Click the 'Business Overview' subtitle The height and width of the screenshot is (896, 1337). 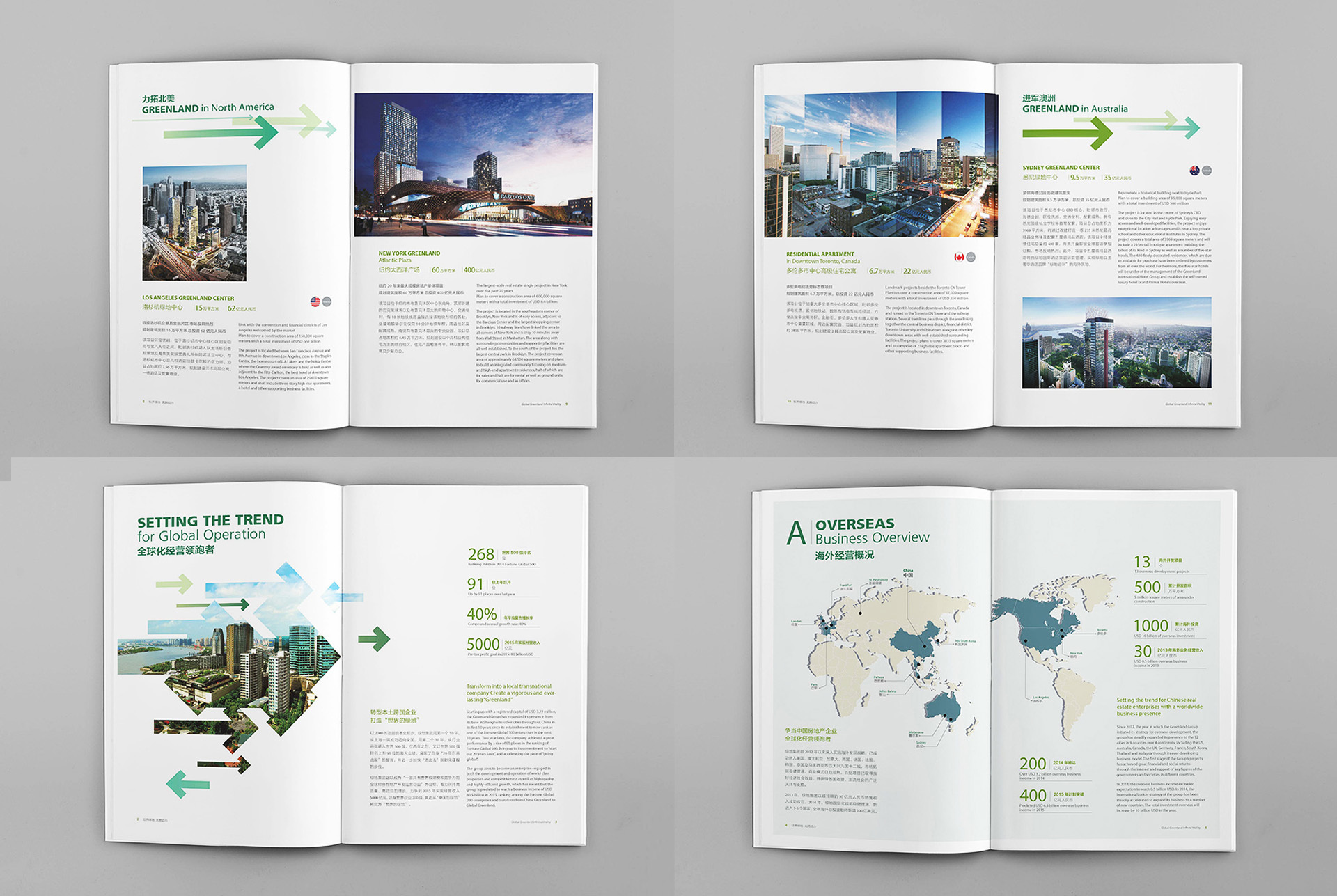pos(873,538)
